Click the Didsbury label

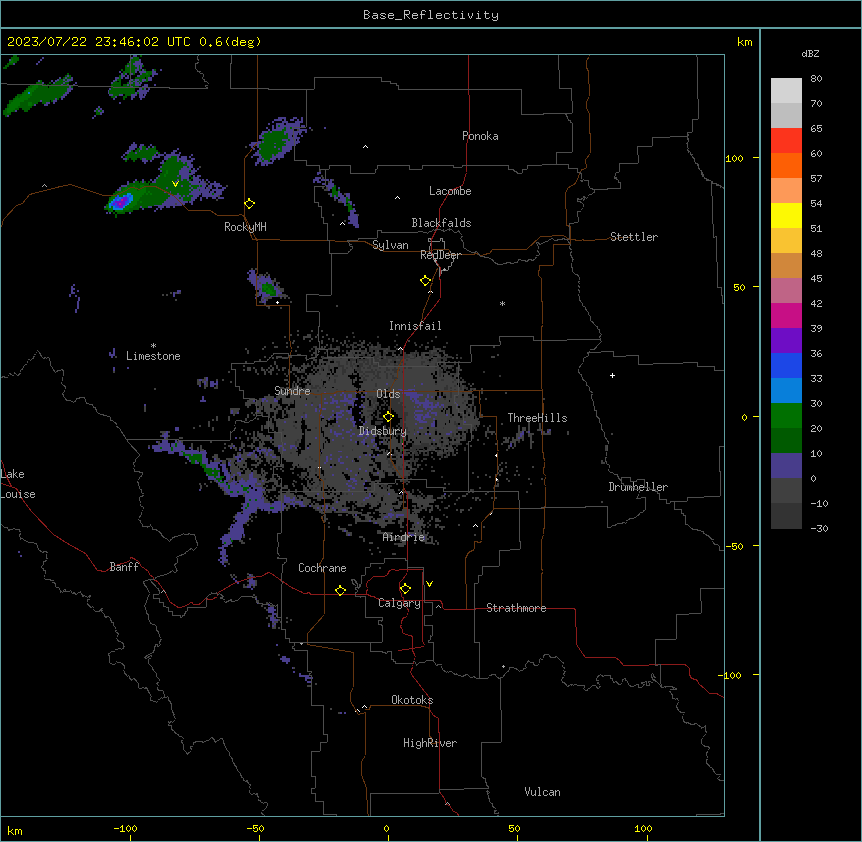[383, 431]
